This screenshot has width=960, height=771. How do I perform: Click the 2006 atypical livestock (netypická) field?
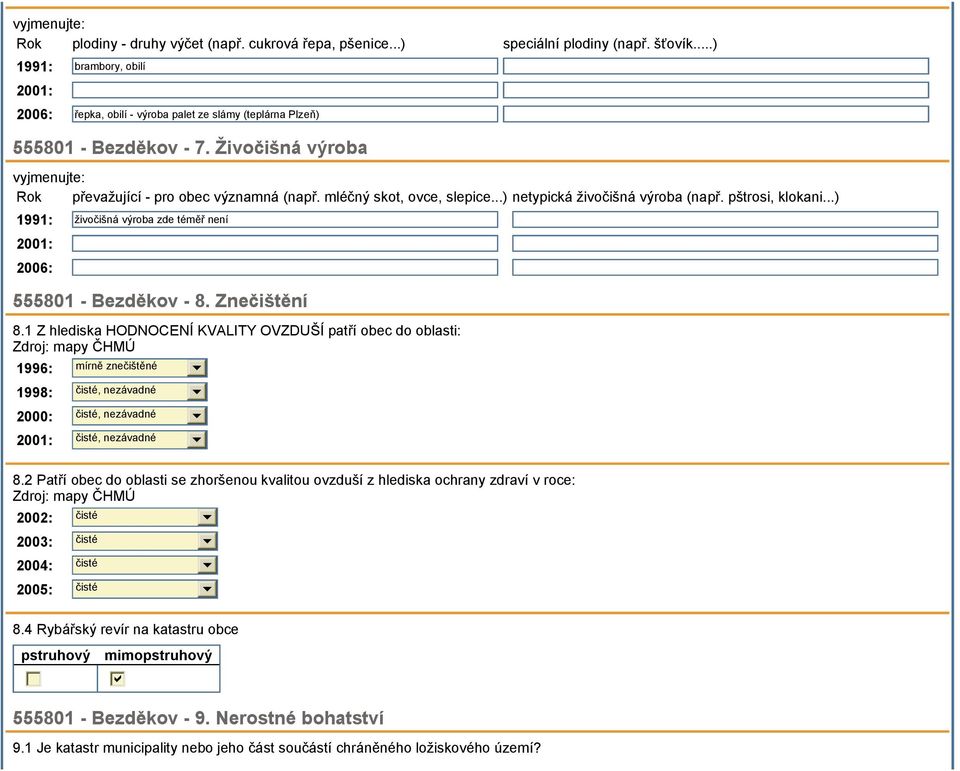725,267
